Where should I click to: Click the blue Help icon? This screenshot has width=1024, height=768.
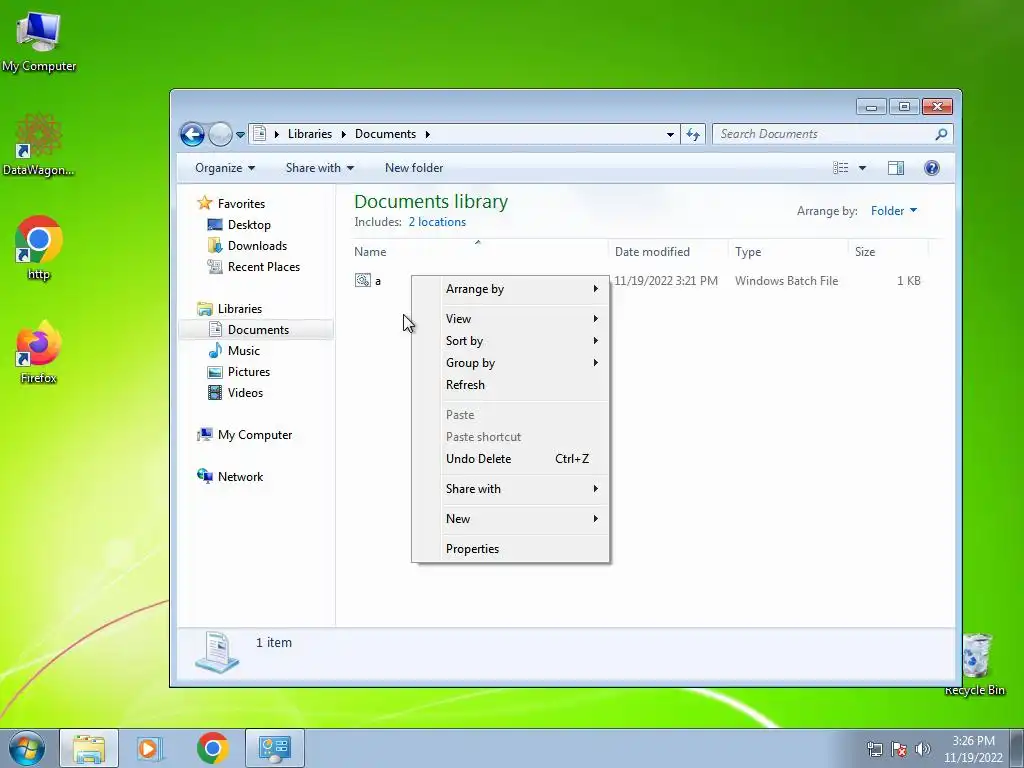[x=932, y=168]
